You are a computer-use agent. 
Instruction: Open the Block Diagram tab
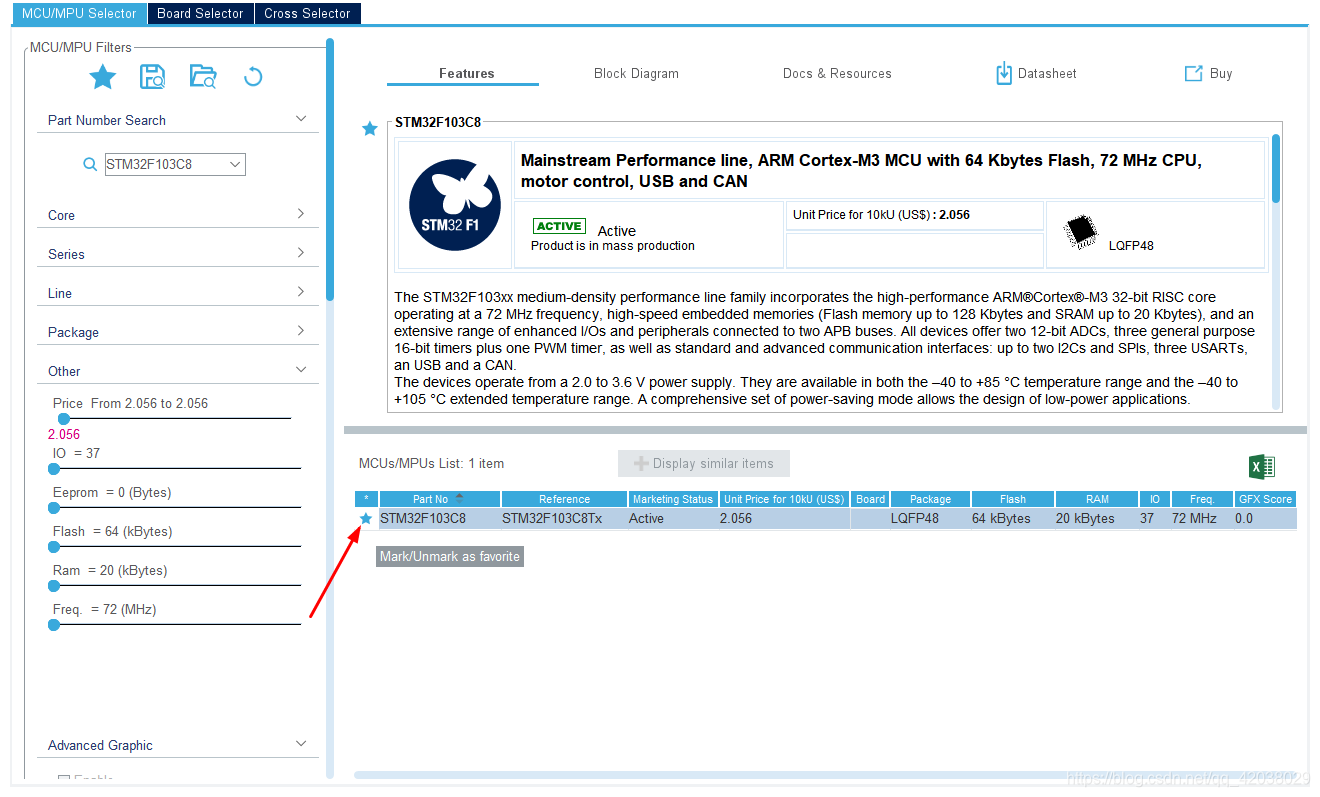click(x=636, y=73)
